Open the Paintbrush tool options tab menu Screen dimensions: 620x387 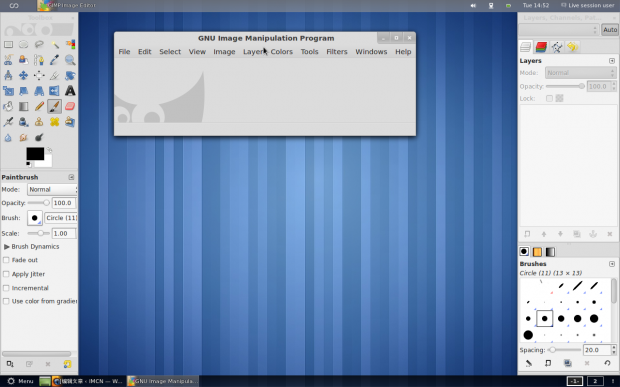coord(71,177)
